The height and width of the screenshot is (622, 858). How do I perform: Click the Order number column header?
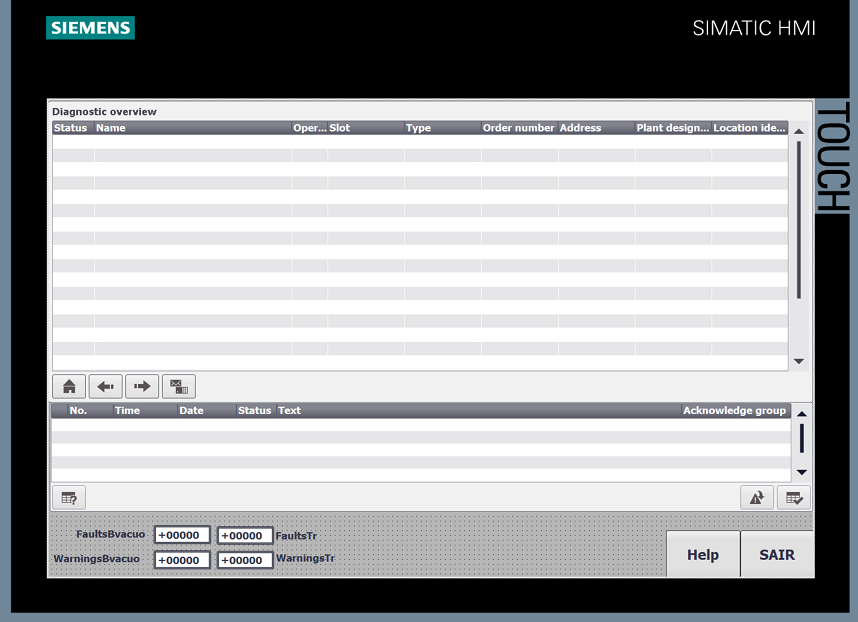pos(518,128)
